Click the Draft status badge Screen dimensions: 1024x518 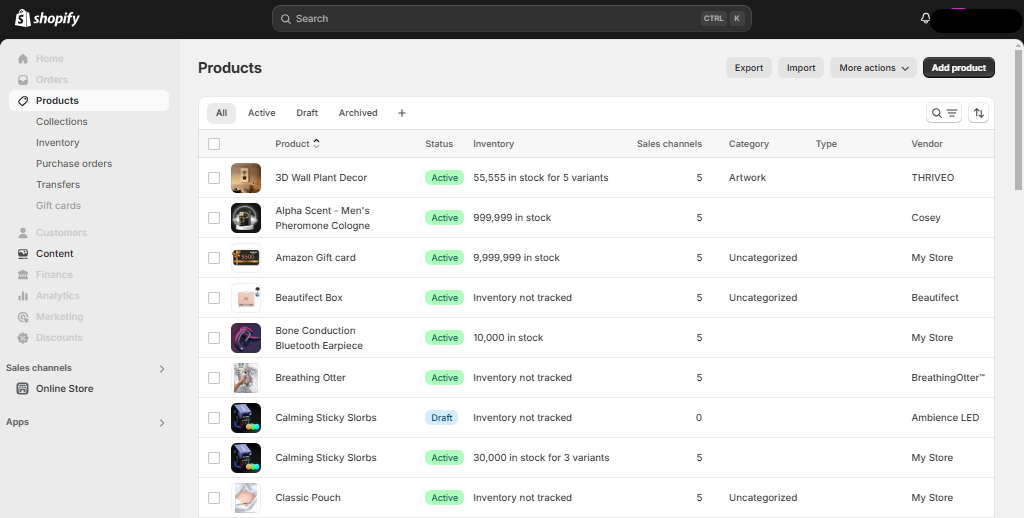click(441, 417)
